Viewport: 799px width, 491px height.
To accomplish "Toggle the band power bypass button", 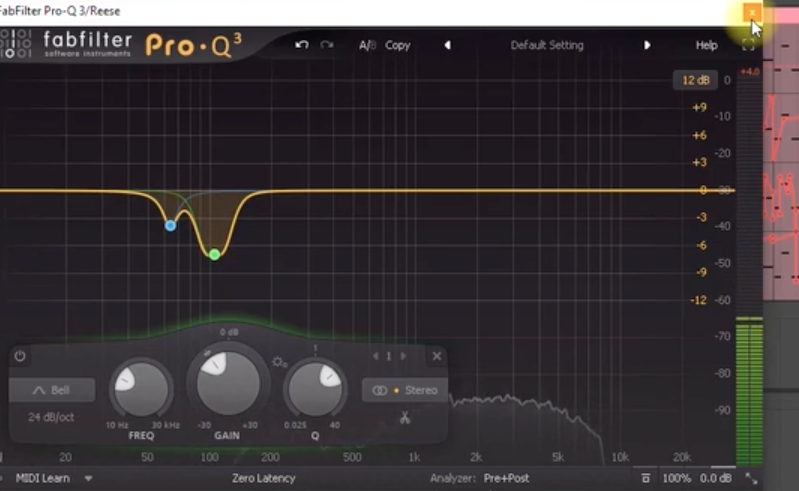I will click(x=20, y=356).
